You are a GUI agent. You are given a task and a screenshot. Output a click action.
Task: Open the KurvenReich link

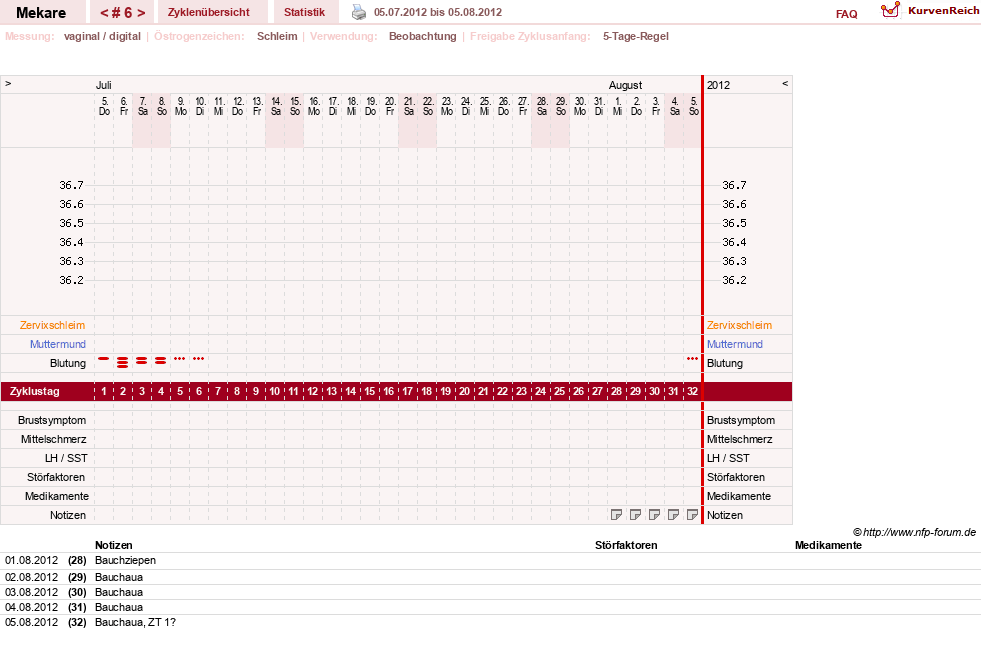(943, 10)
